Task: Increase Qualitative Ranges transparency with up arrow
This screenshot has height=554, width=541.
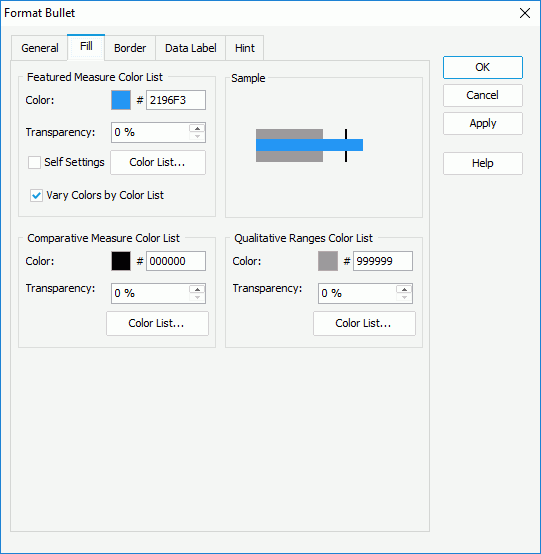Action: coord(404,290)
